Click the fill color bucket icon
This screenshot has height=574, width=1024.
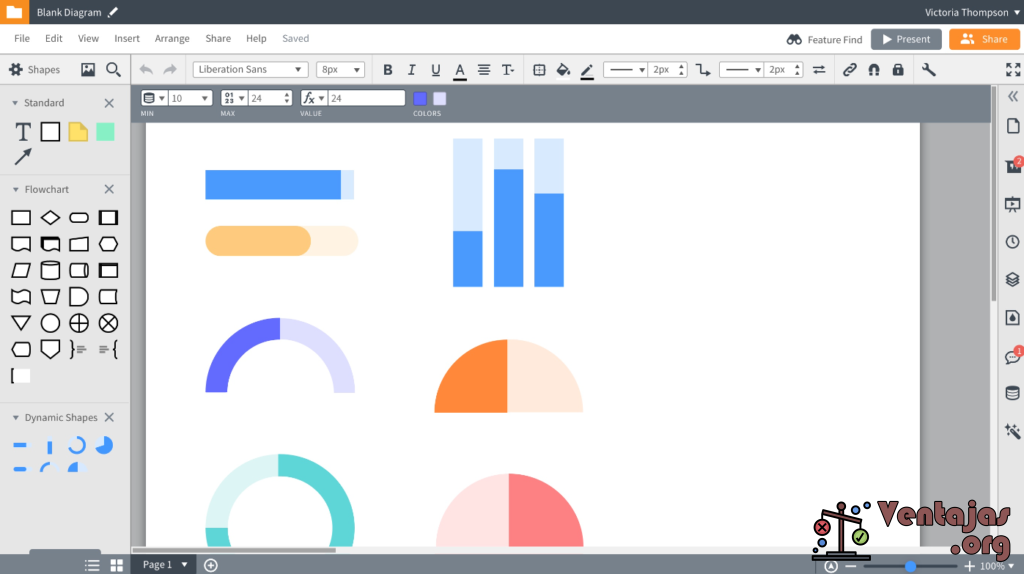click(x=563, y=70)
